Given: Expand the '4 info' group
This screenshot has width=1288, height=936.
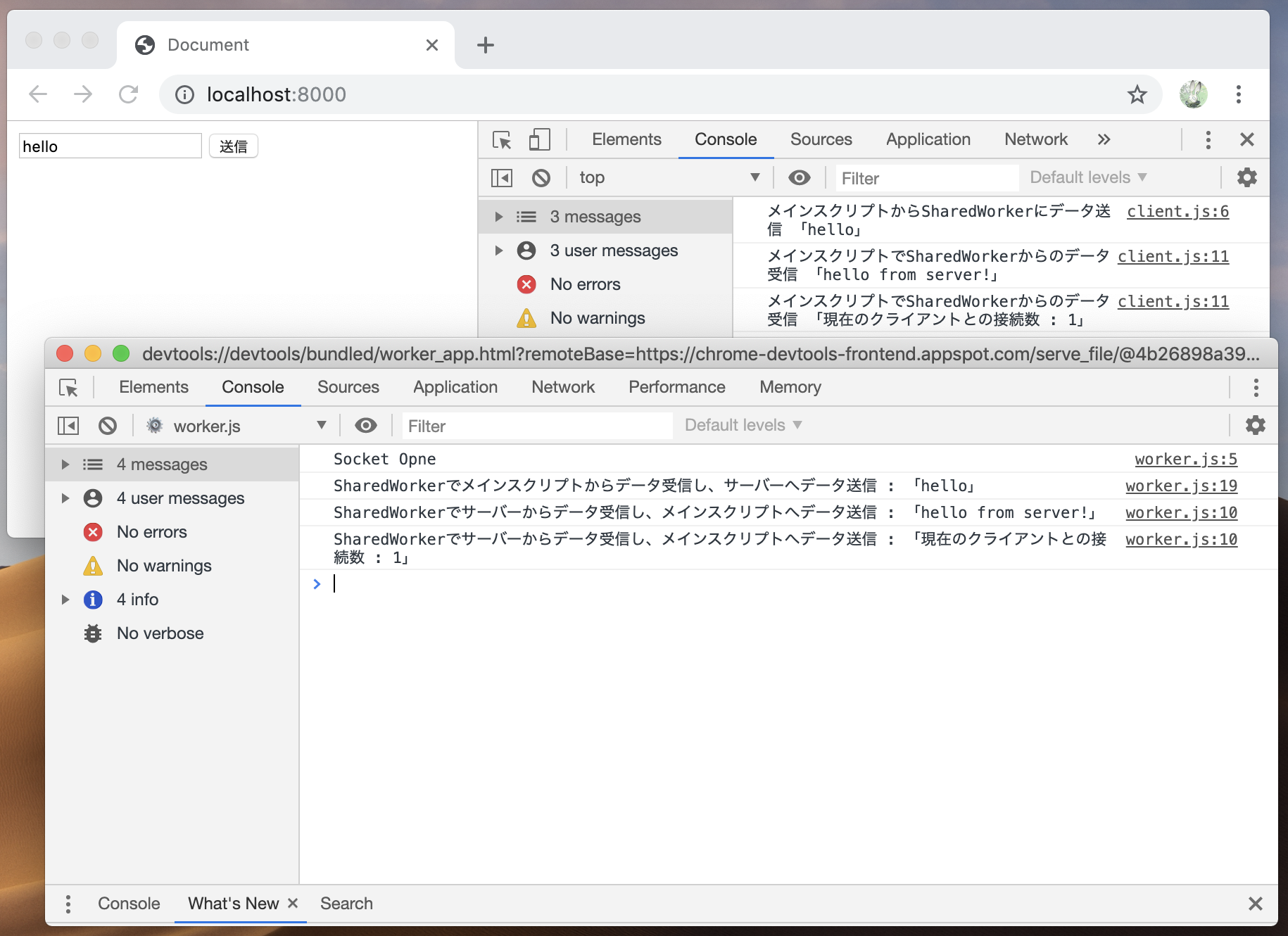Looking at the screenshot, I should 65,600.
